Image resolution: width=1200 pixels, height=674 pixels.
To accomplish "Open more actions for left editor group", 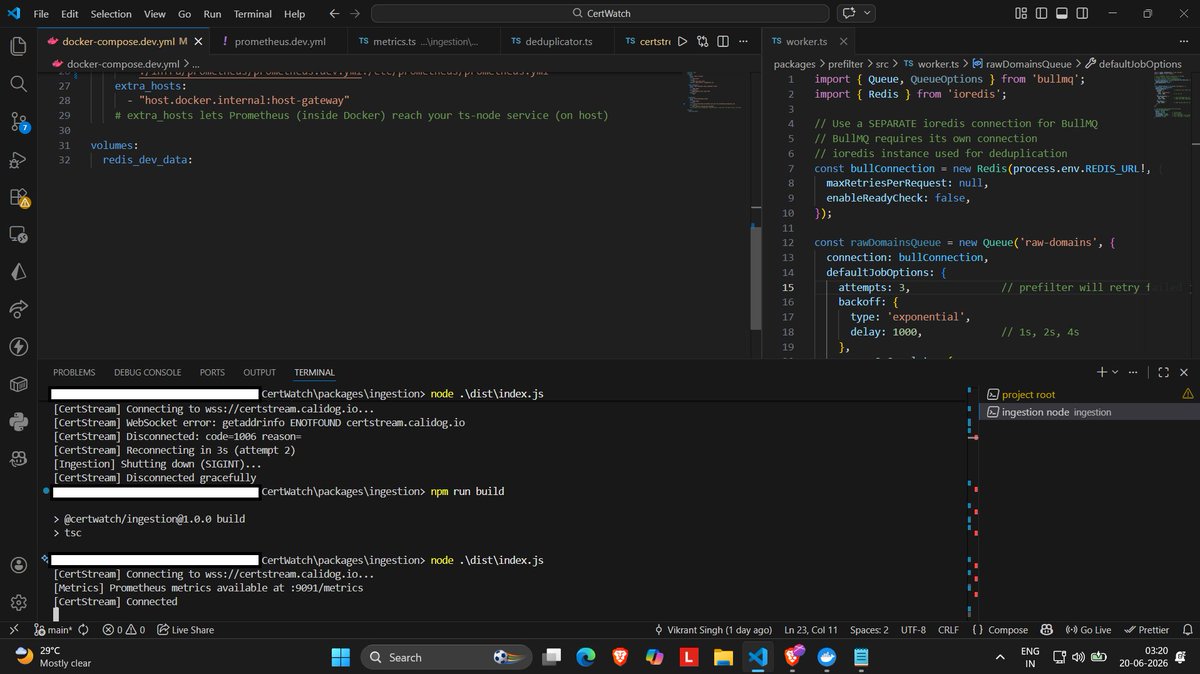I will [x=741, y=42].
